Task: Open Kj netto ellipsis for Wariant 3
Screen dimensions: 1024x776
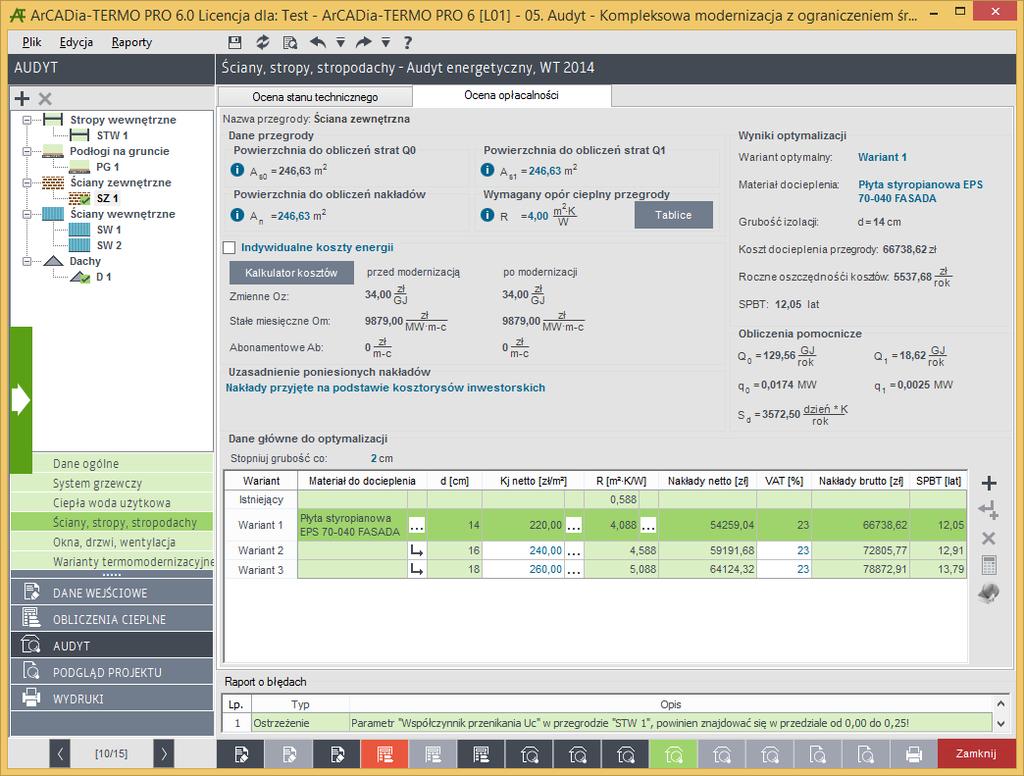Action: [573, 570]
